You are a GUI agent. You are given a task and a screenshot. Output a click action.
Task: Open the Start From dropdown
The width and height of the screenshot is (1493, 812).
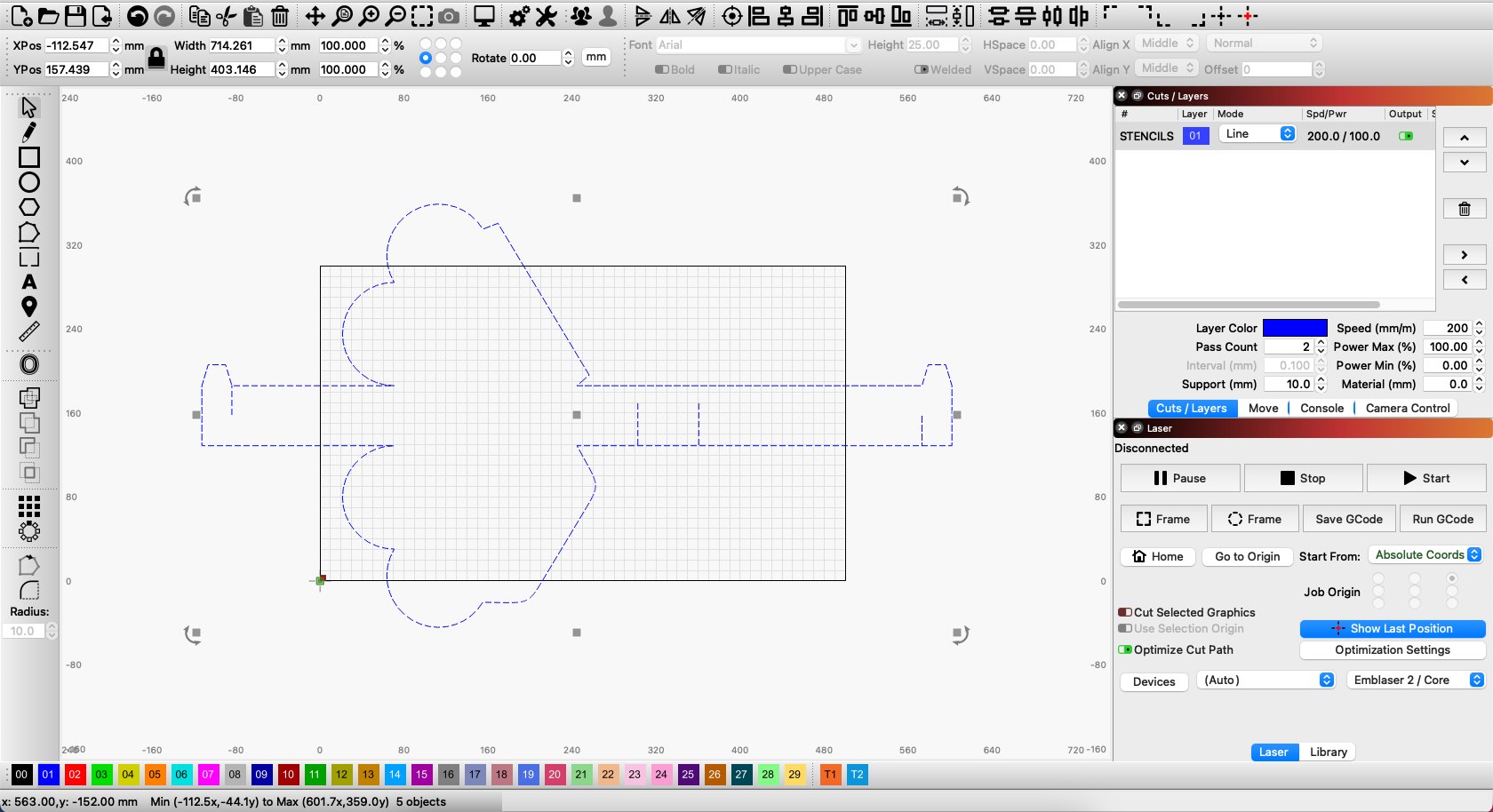coord(1425,554)
